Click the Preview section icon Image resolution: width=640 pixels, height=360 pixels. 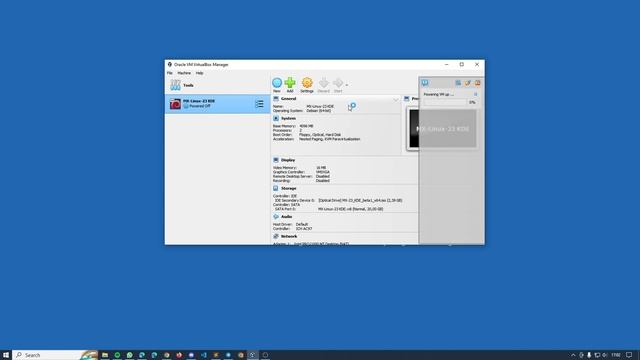(407, 99)
